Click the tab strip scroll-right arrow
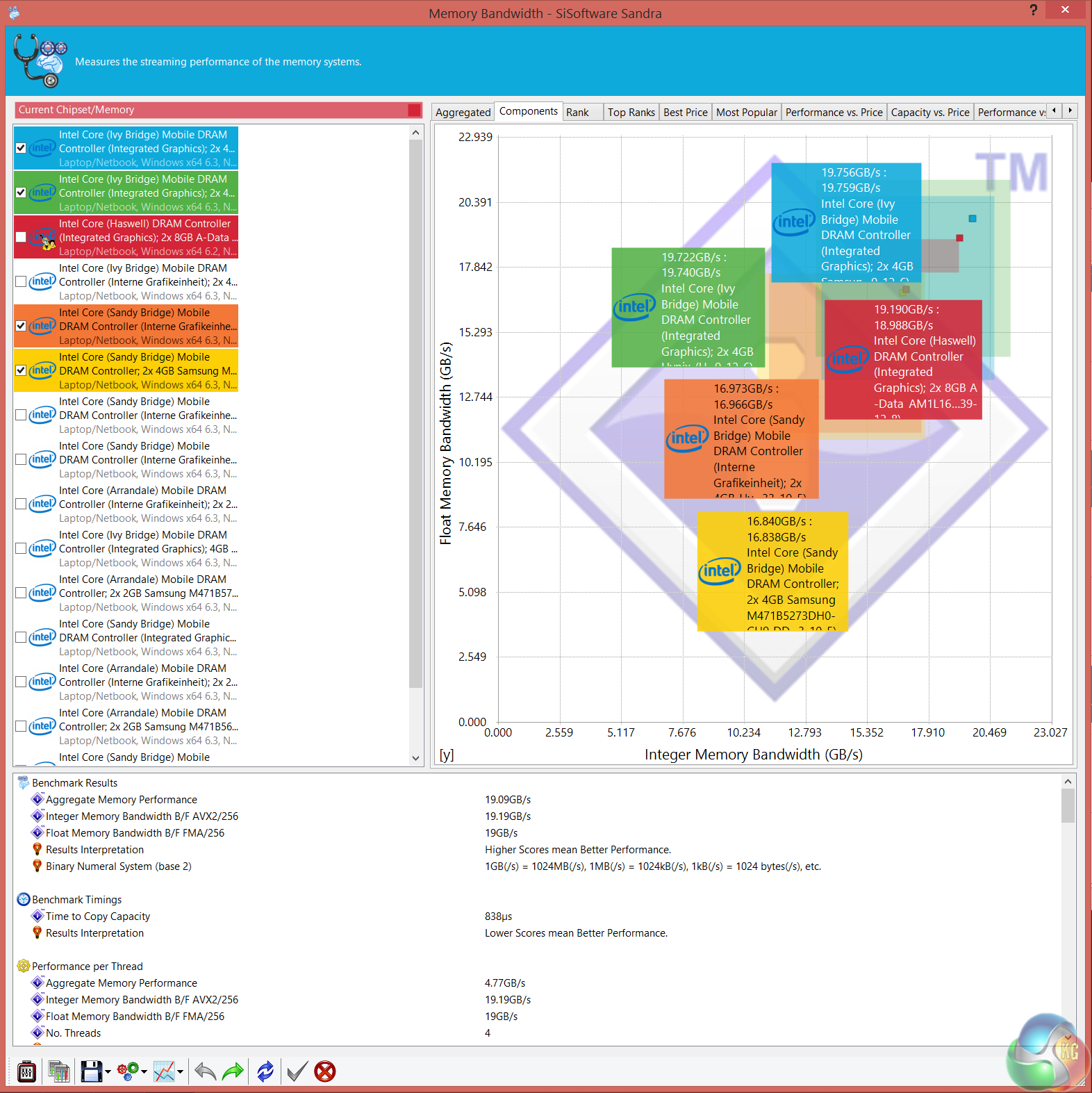This screenshot has height=1093, width=1092. pos(1070,110)
